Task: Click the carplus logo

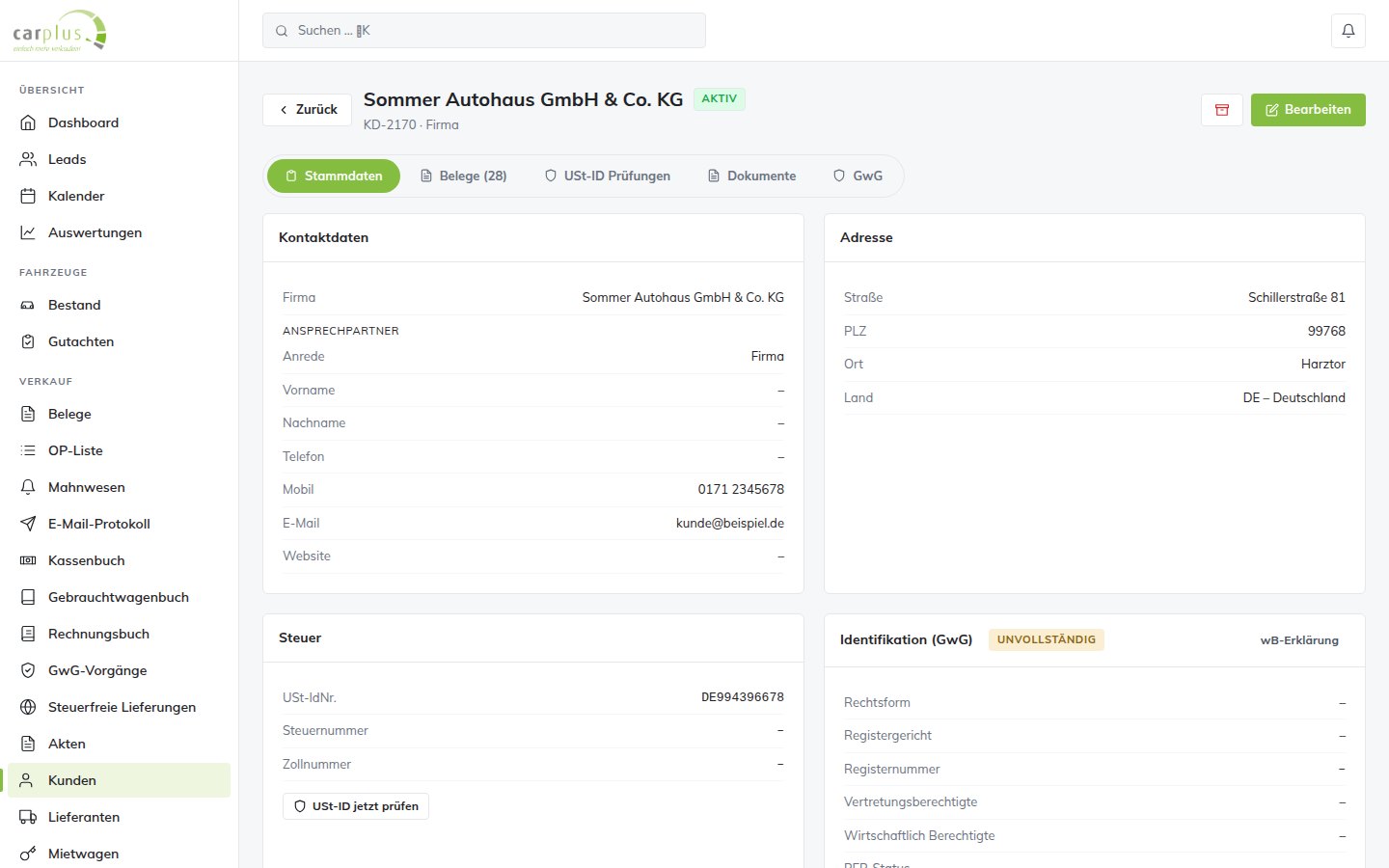Action: coord(60,31)
